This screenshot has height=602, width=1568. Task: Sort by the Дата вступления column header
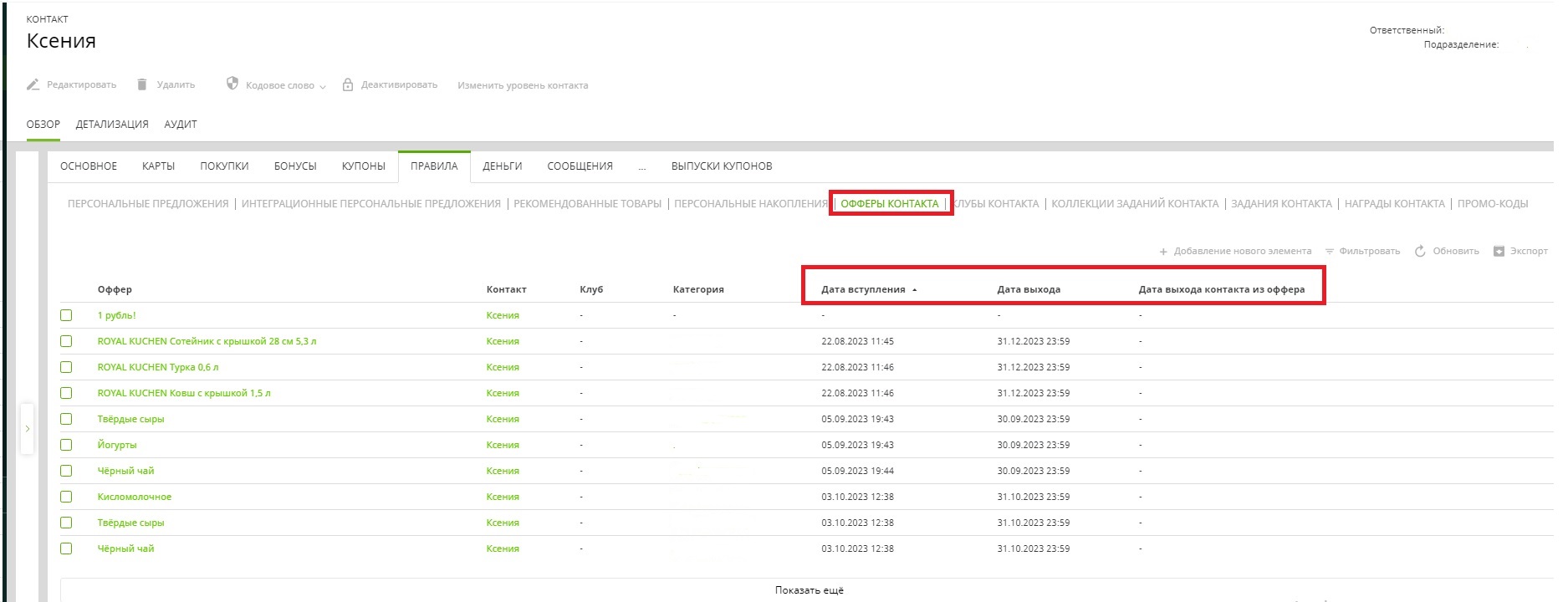pyautogui.click(x=863, y=289)
